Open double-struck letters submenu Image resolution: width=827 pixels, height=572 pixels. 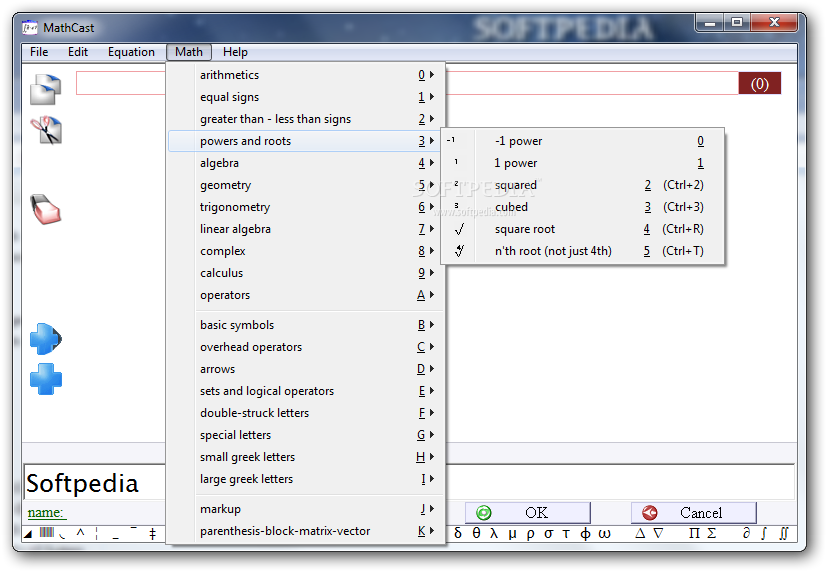tap(306, 413)
